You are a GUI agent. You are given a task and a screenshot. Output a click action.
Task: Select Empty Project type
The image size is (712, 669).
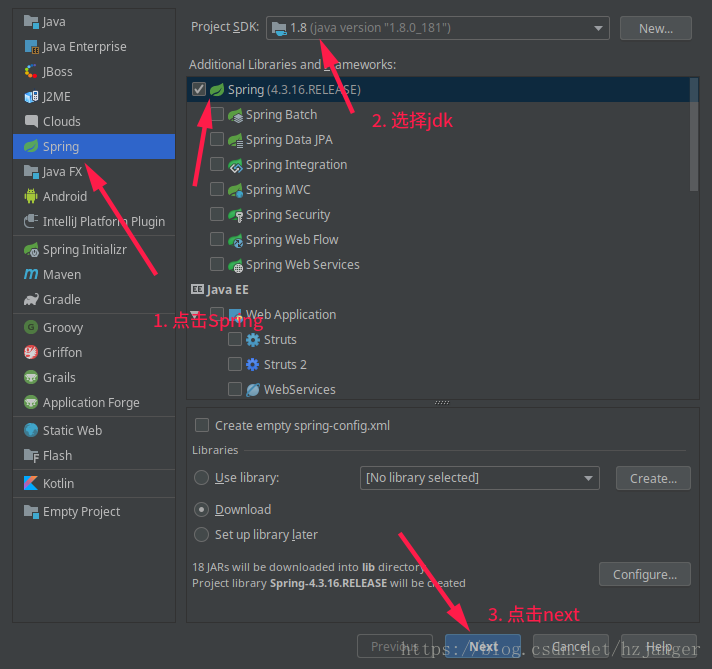point(94,511)
